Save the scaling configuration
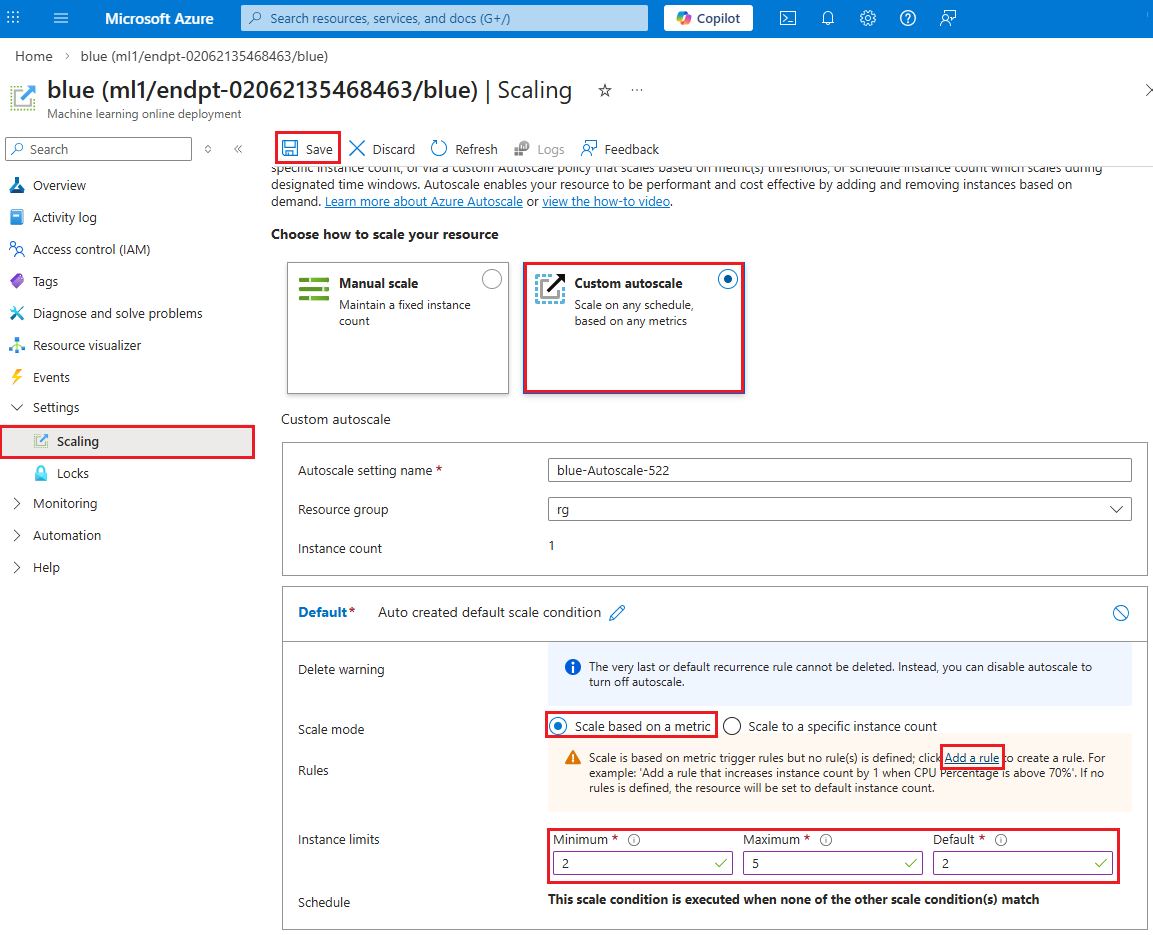 [x=308, y=149]
